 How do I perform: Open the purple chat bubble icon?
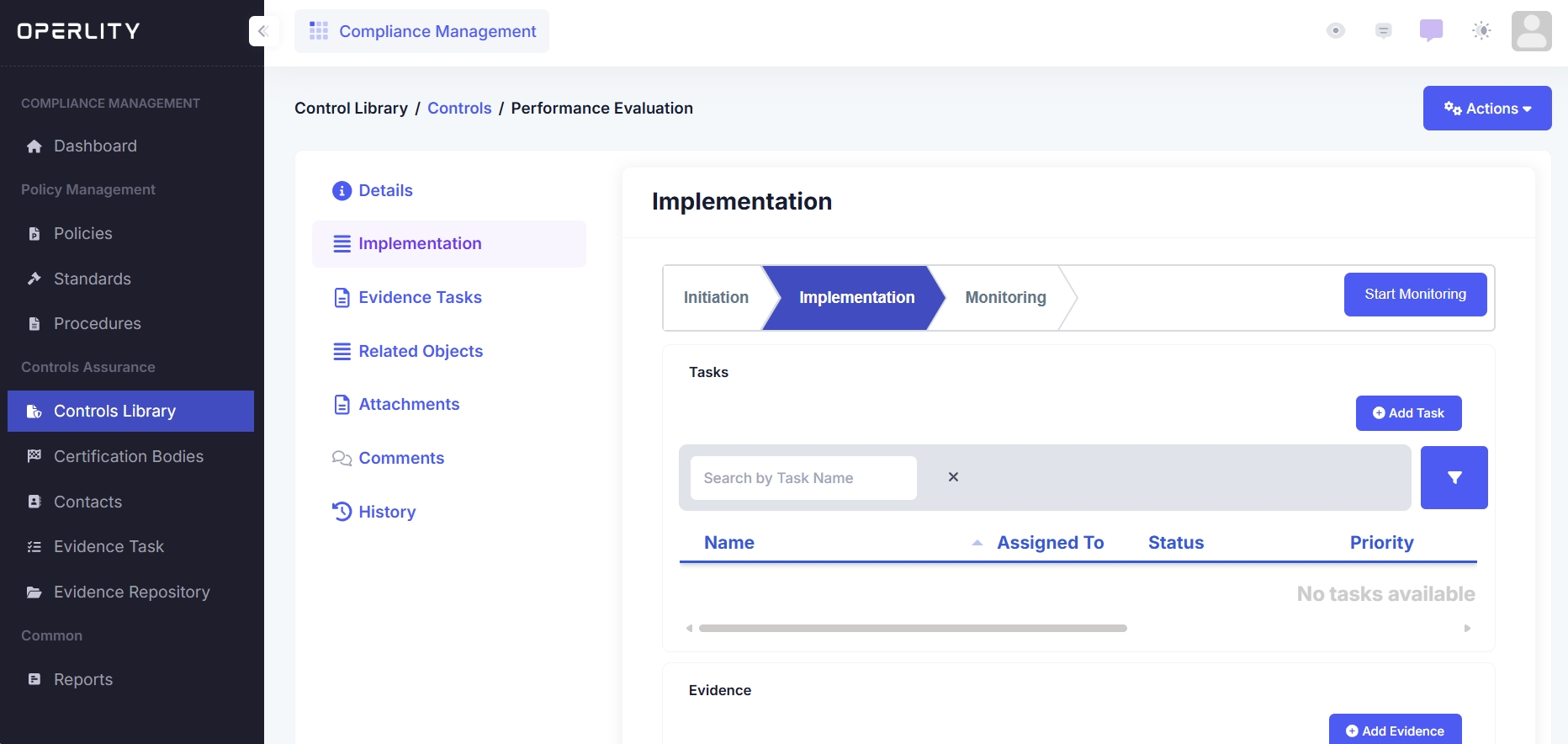(x=1431, y=31)
